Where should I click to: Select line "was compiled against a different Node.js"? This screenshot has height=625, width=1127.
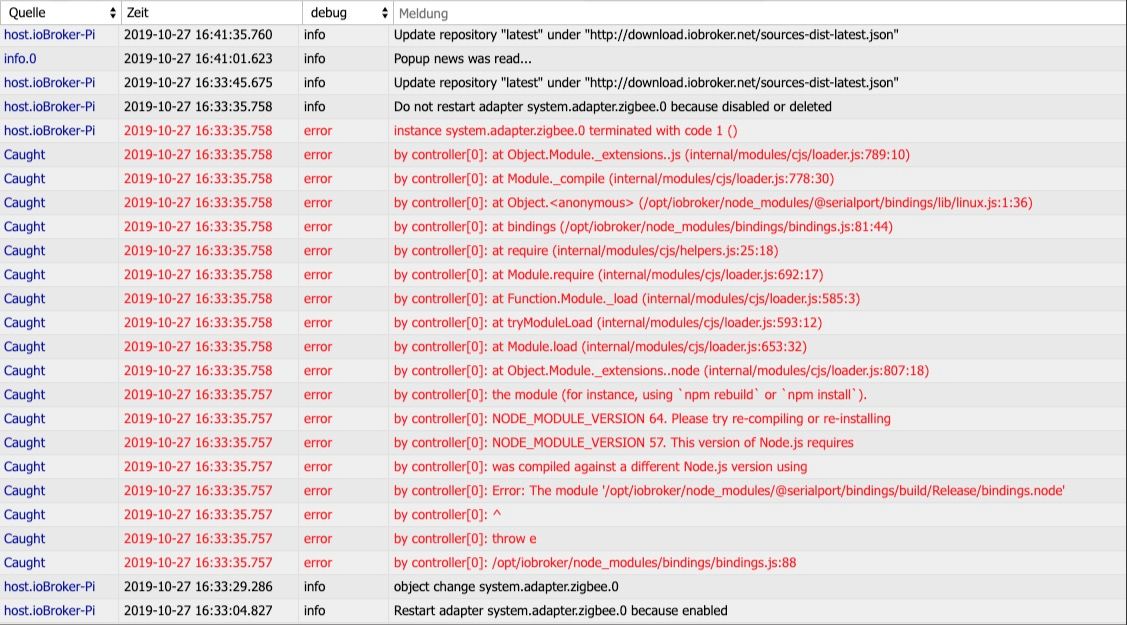600,467
